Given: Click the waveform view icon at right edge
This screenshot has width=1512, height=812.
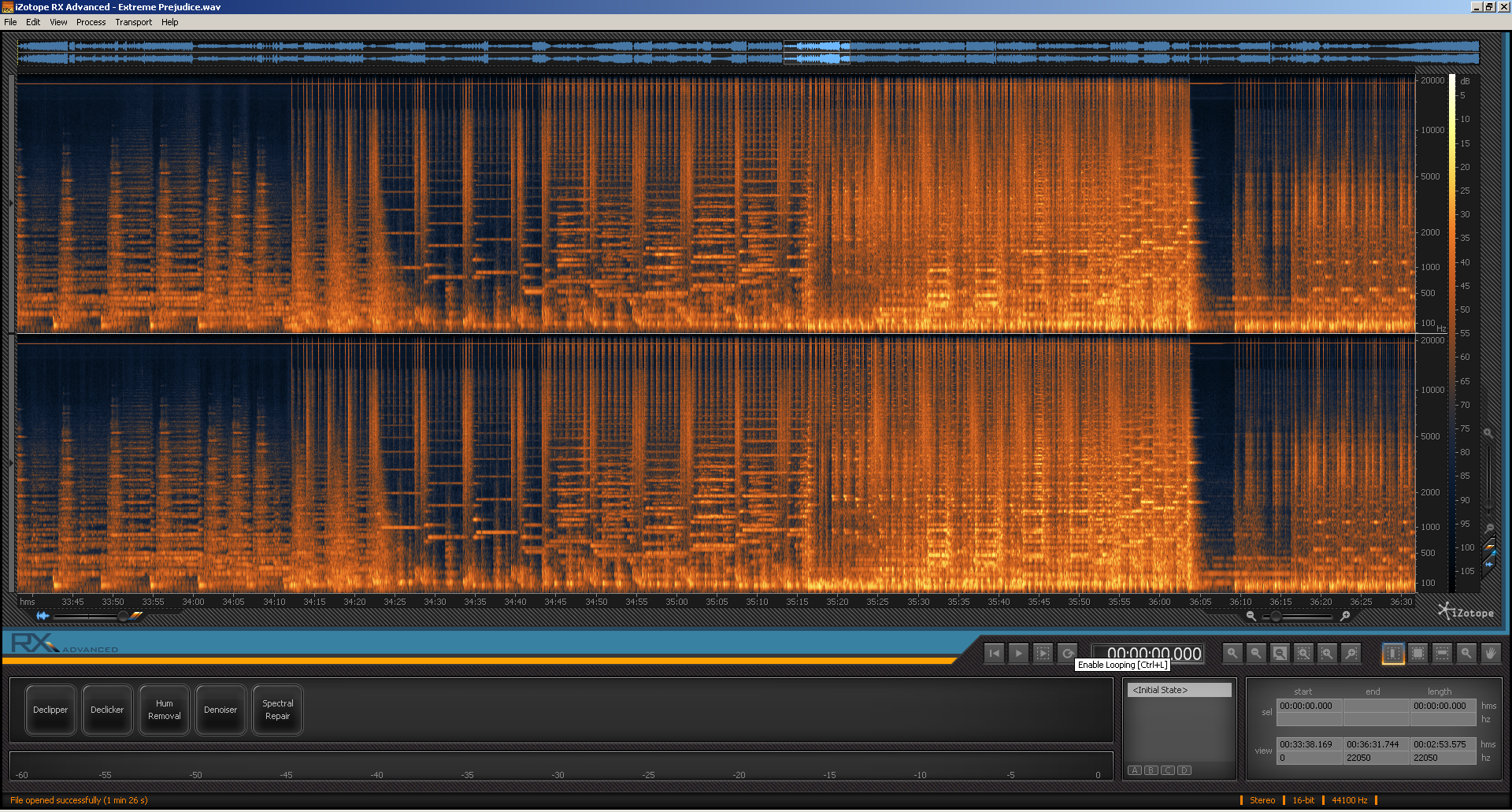Looking at the screenshot, I should [1489, 562].
